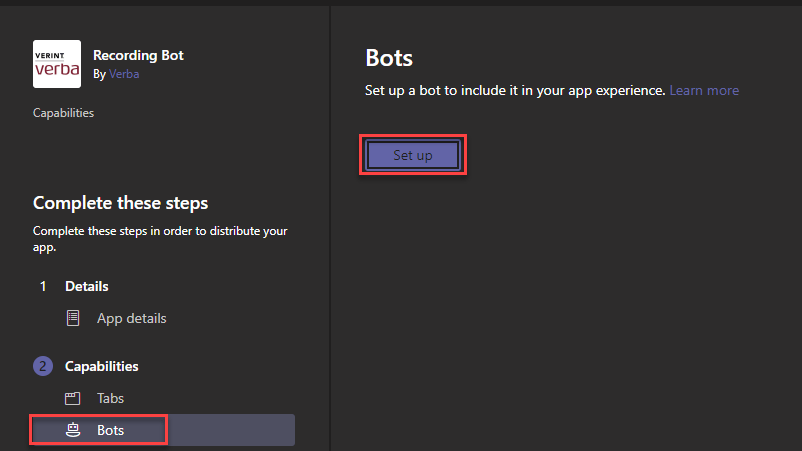Click the App details document icon
This screenshot has height=451, width=802.
72,318
